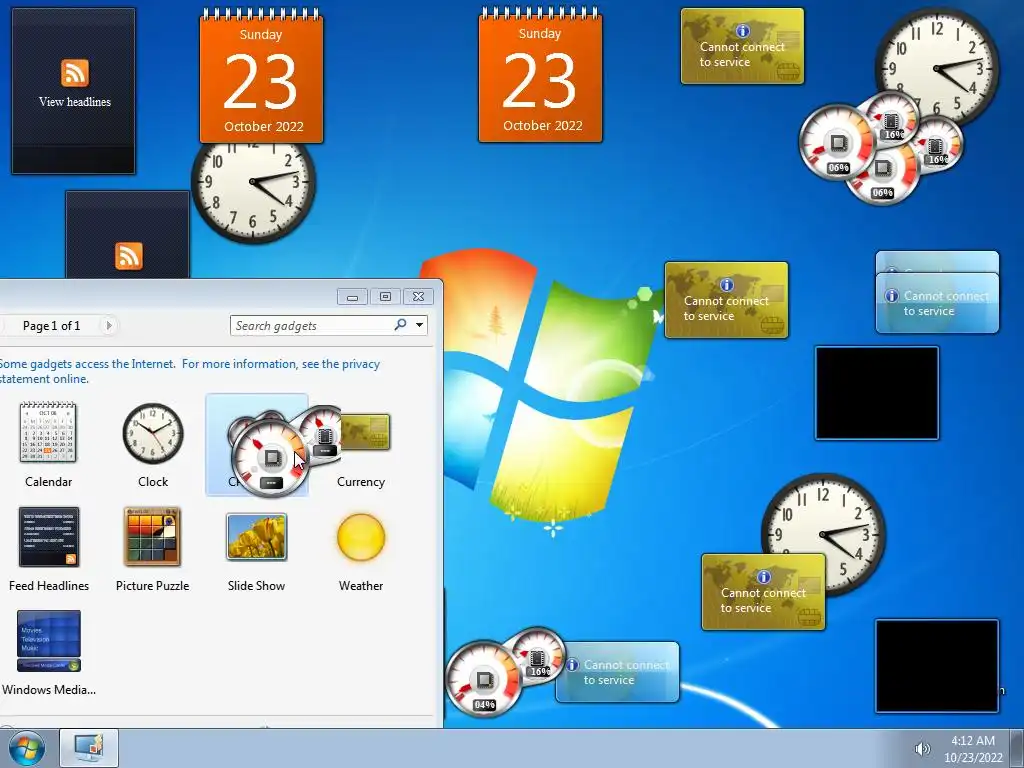Click the black slide show gadget bottom-right
This screenshot has height=768, width=1024.
point(937,665)
